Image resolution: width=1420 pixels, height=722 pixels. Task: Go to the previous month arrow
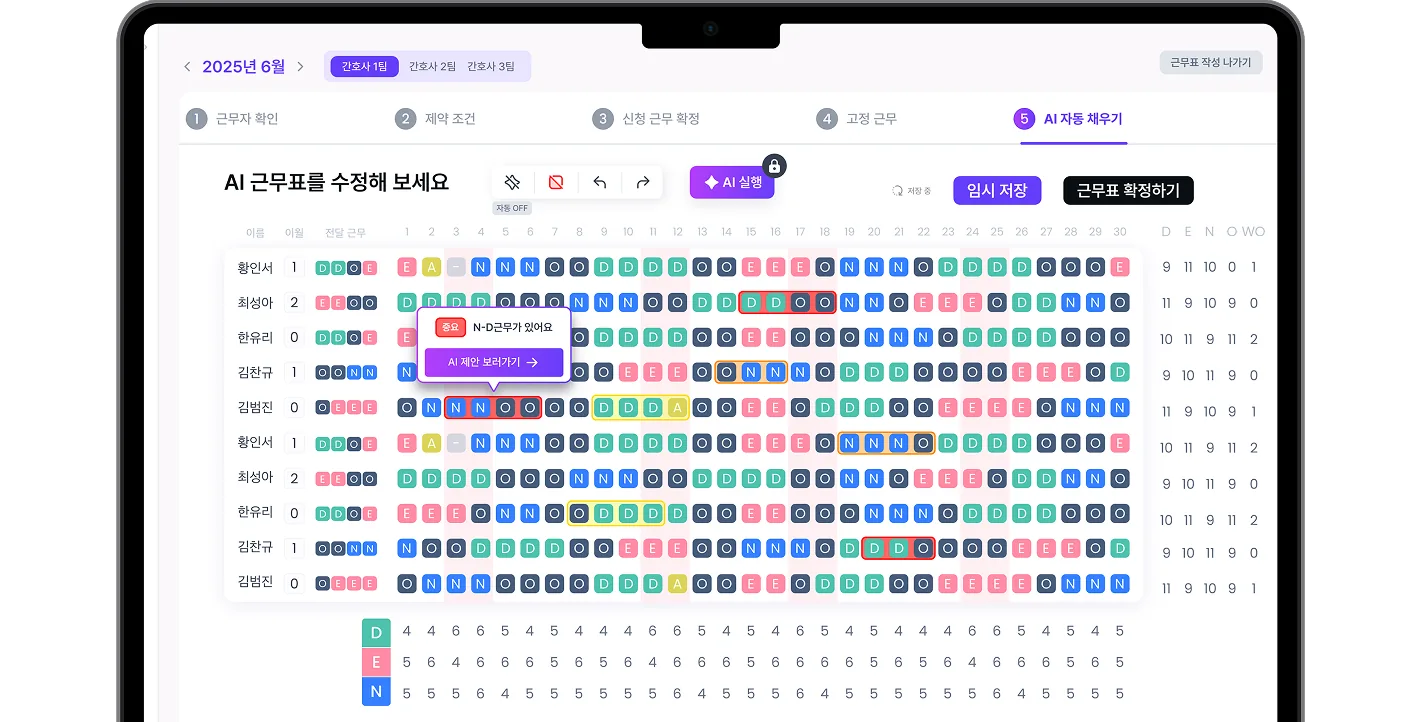tap(187, 67)
